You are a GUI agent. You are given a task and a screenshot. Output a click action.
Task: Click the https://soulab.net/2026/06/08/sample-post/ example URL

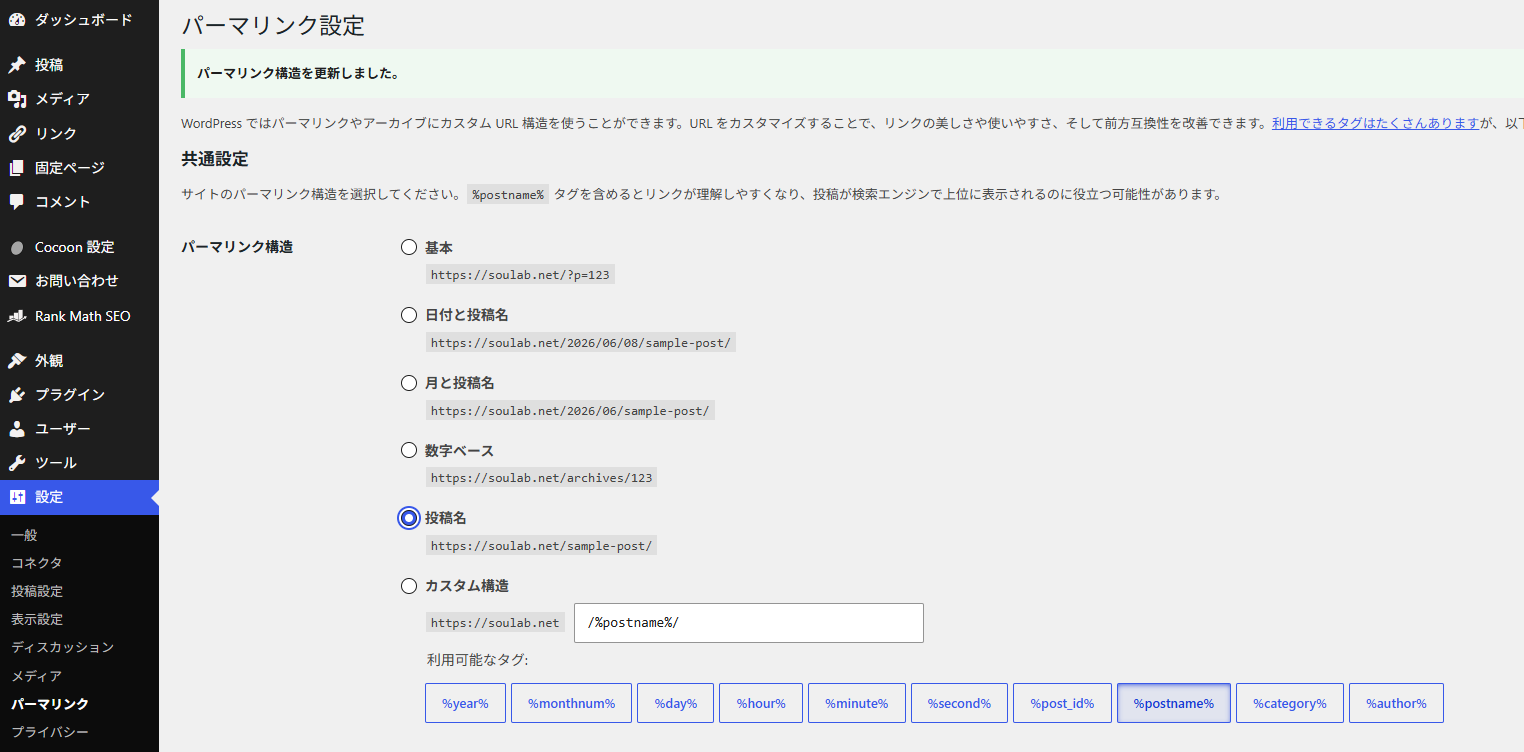coord(581,343)
